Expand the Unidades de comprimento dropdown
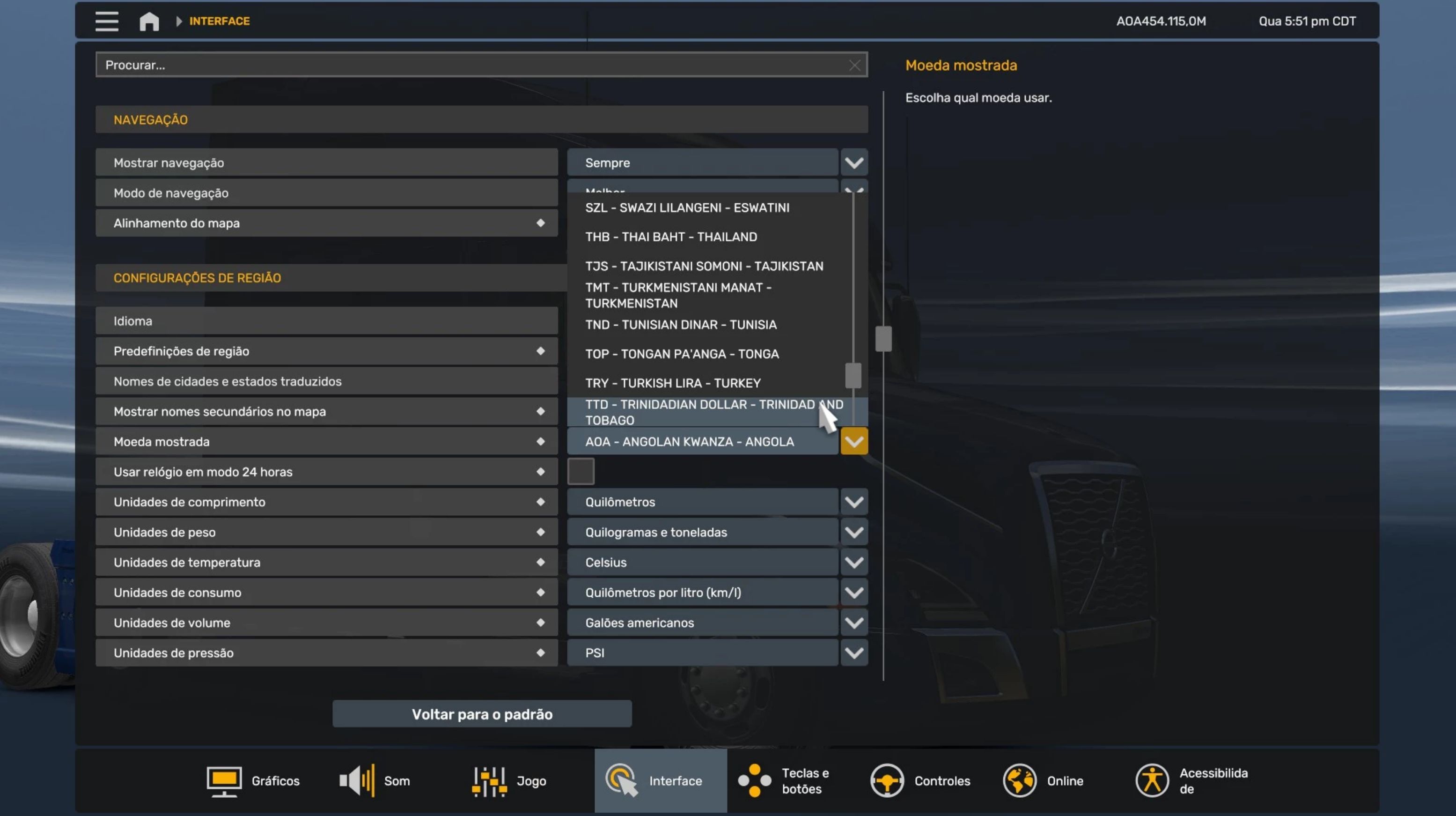Image resolution: width=1456 pixels, height=816 pixels. click(853, 502)
